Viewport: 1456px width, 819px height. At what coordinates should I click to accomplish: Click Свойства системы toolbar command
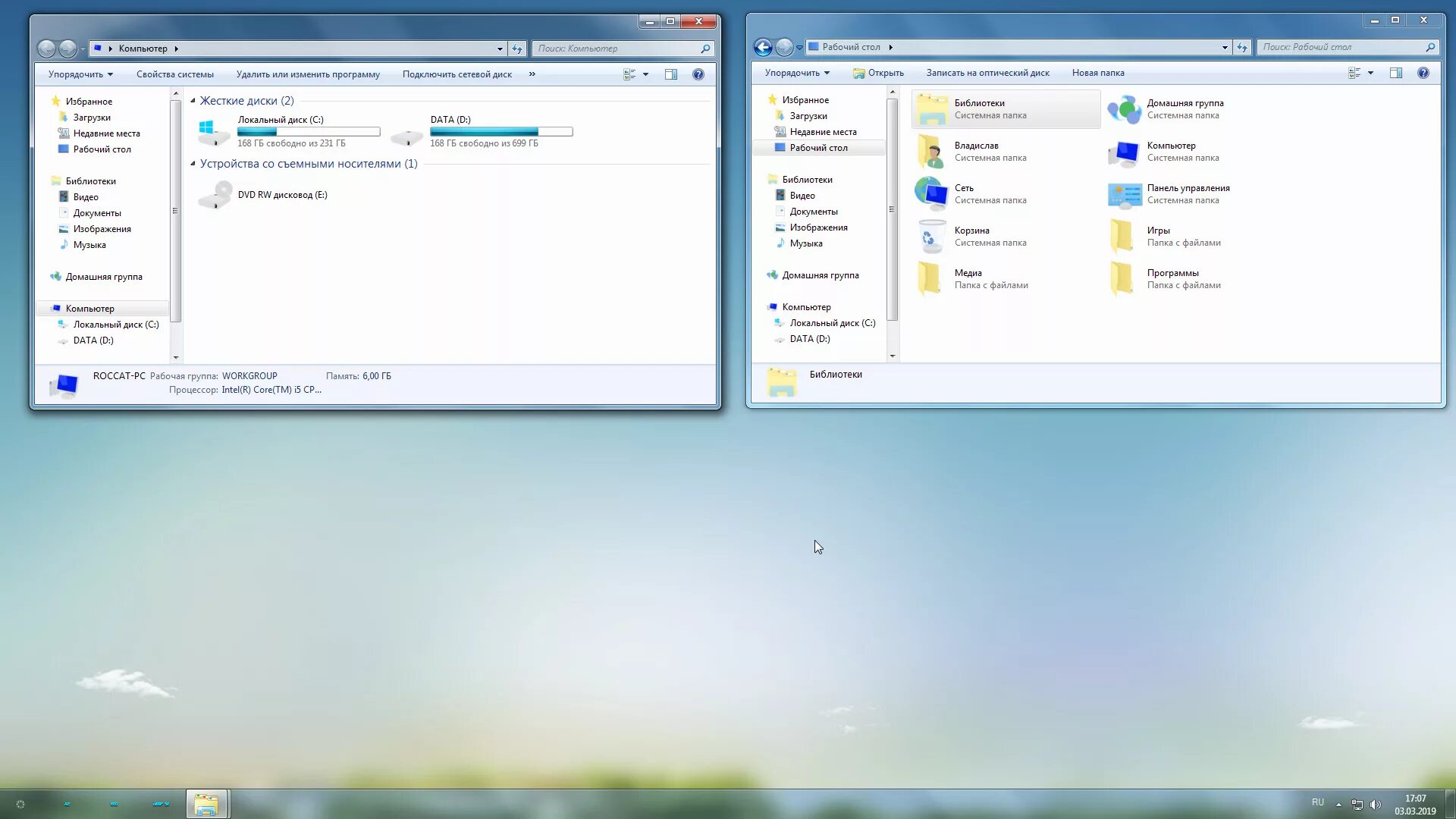pos(175,74)
